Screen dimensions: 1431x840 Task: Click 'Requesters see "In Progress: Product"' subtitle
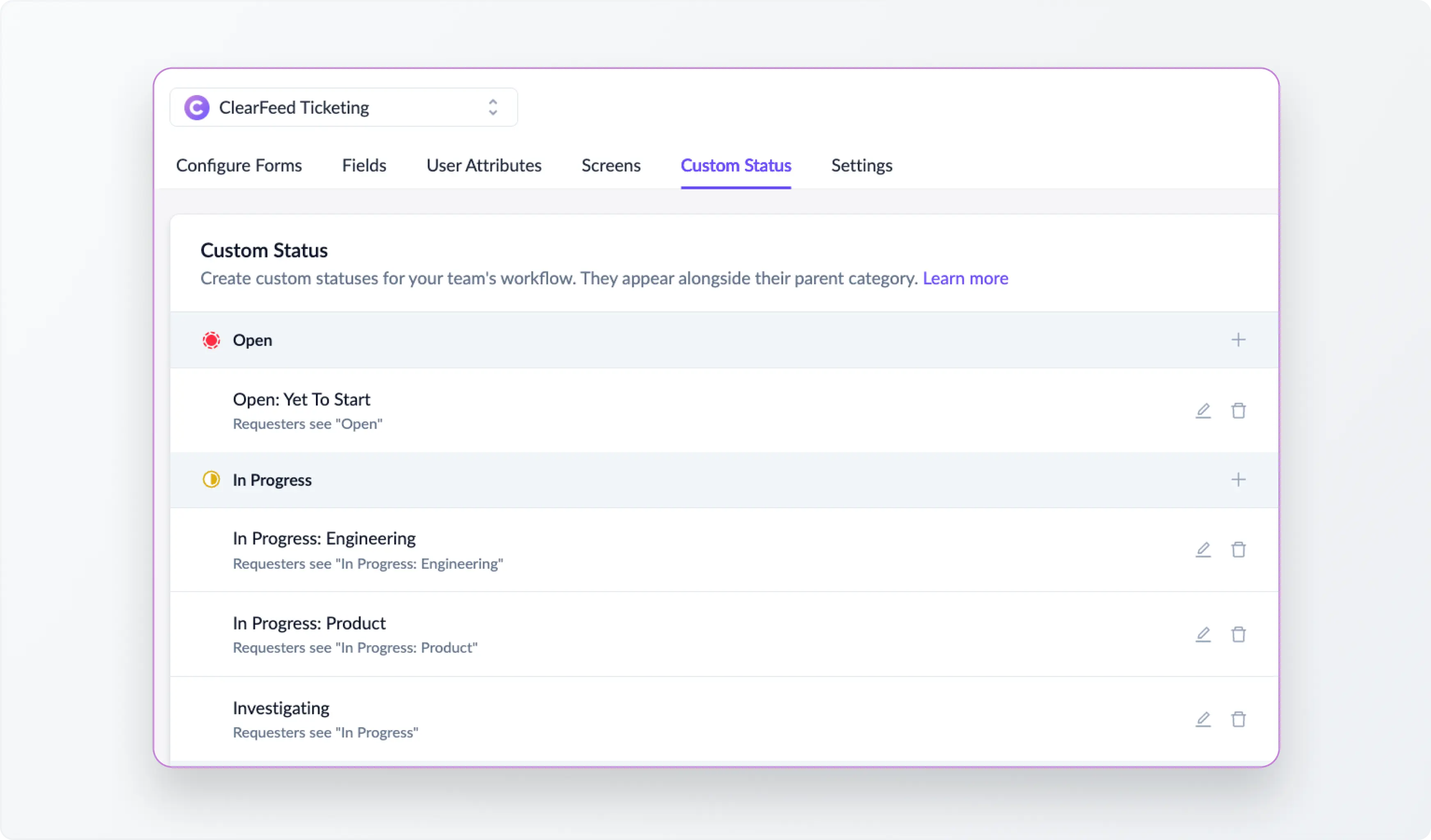355,648
